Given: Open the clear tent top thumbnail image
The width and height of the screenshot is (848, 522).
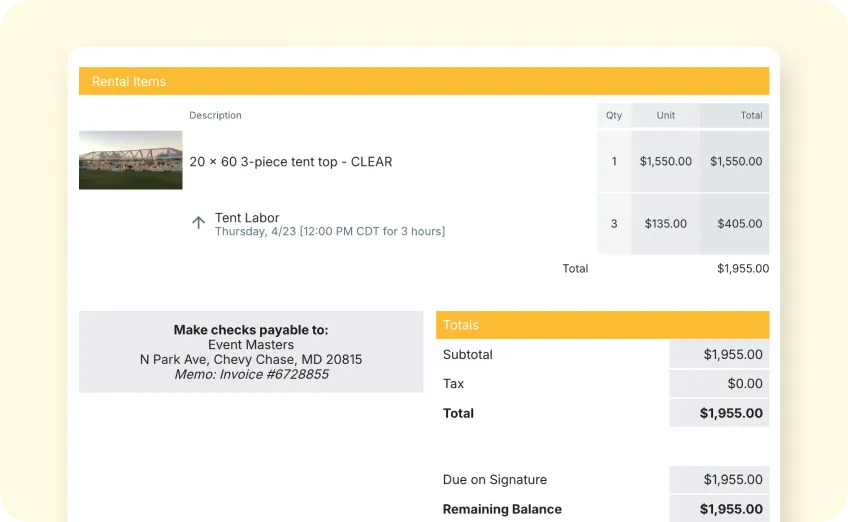Looking at the screenshot, I should click(130, 160).
